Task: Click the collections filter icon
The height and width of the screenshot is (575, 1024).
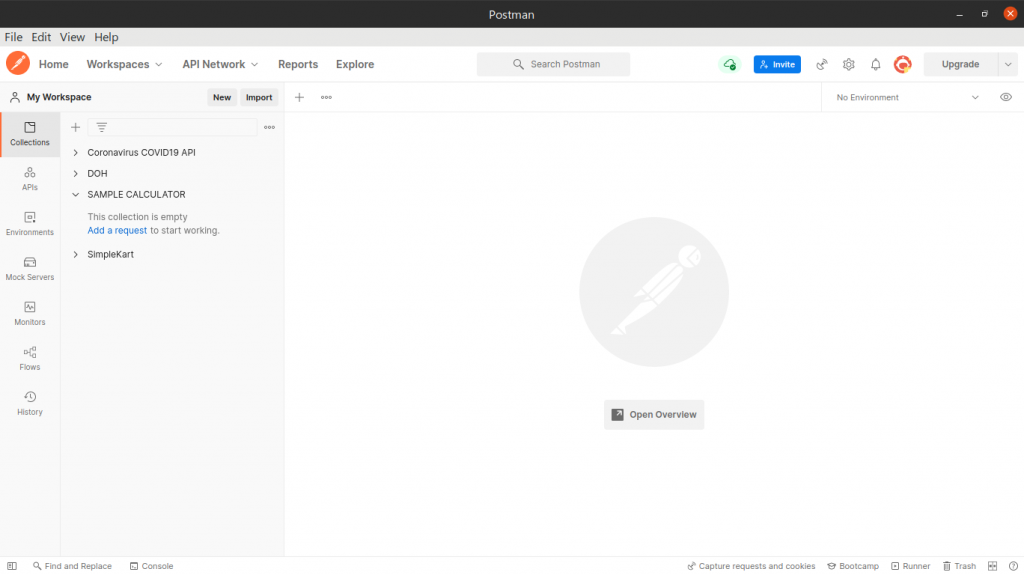Action: (x=102, y=127)
